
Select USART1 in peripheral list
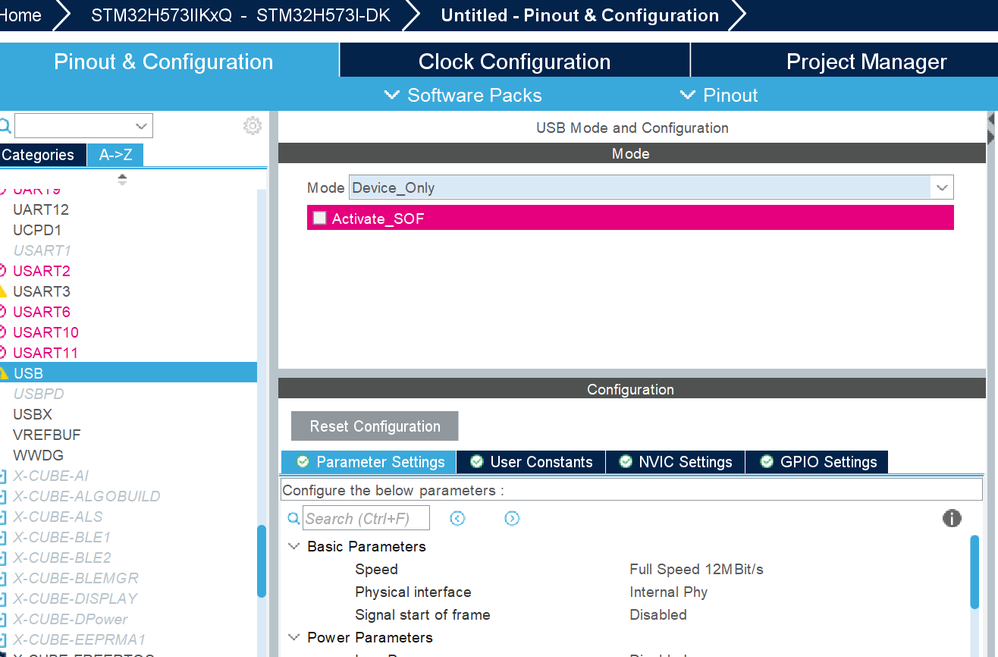pos(42,250)
